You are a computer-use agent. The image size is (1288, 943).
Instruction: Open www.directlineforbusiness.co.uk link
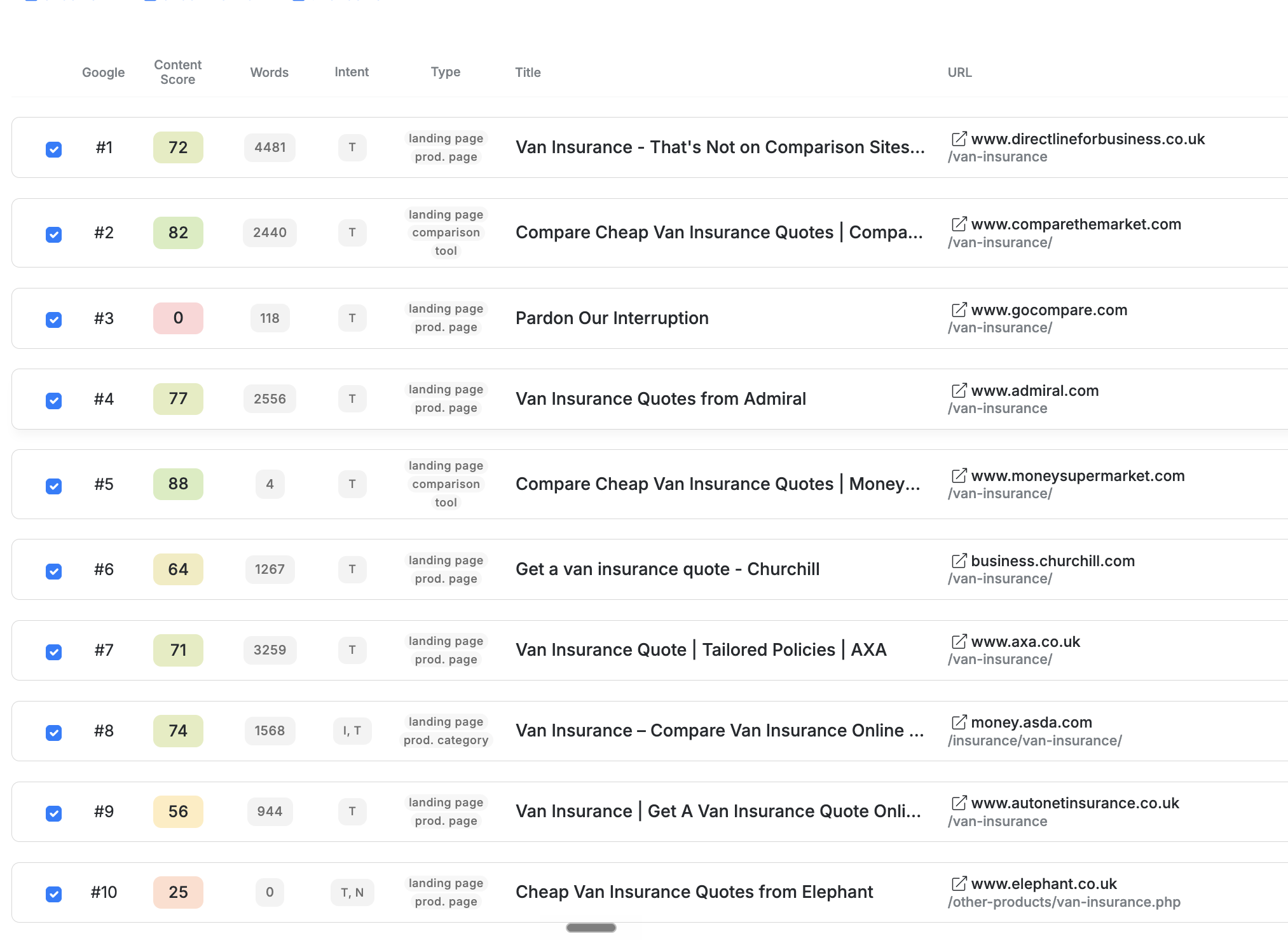(1088, 139)
